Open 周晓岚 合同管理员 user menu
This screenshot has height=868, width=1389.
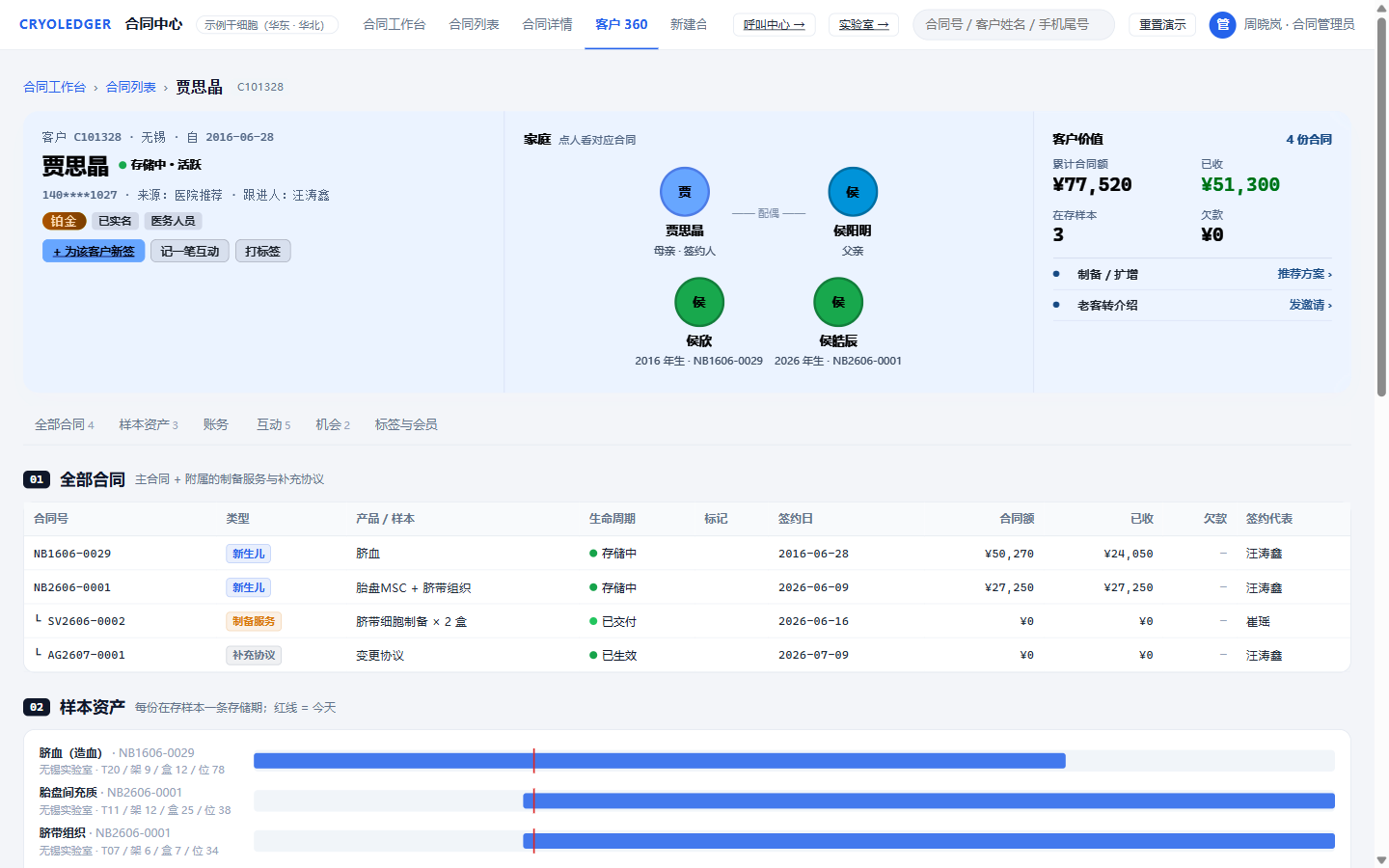click(1299, 24)
